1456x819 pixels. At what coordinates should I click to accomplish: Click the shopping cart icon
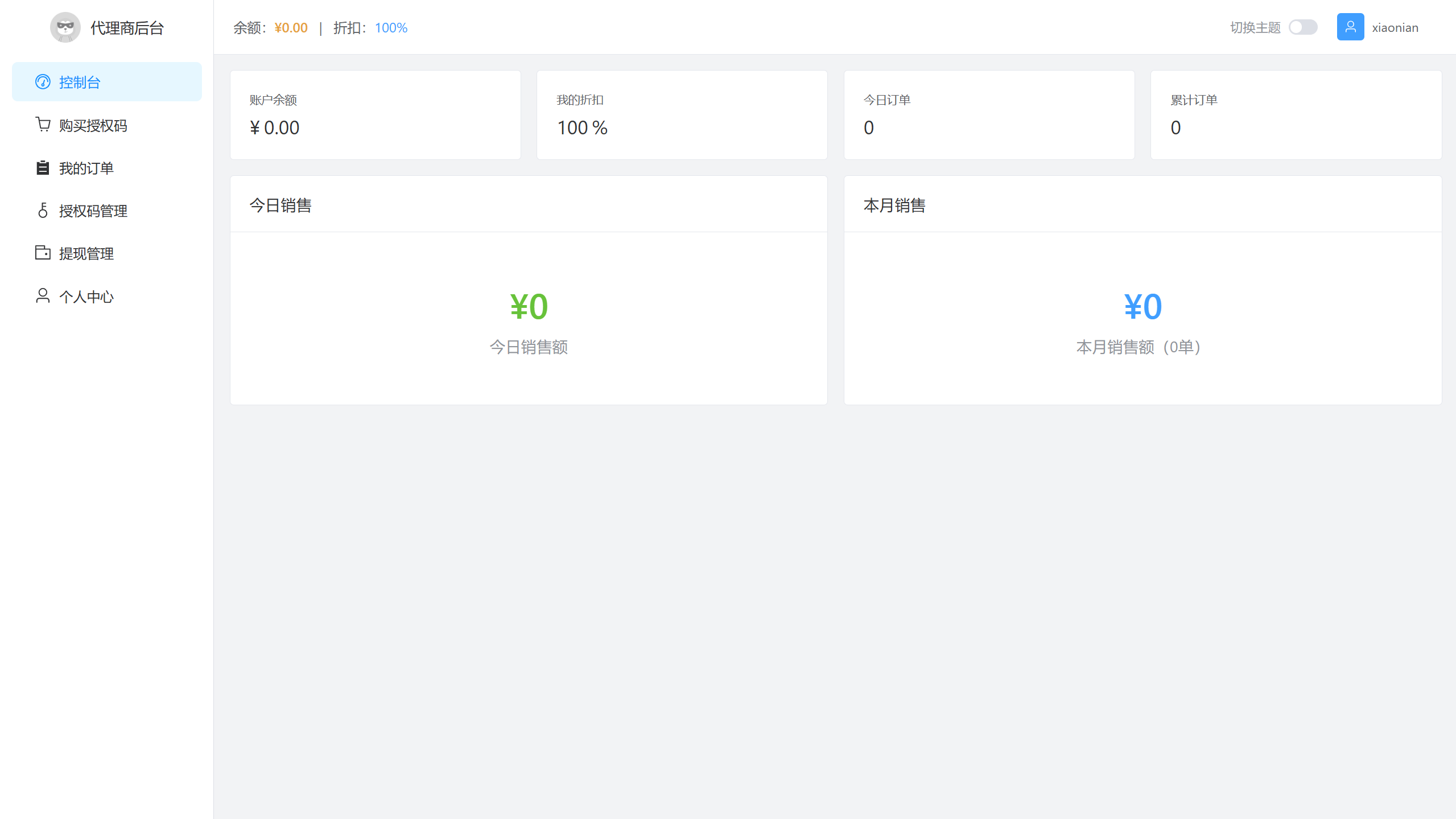tap(43, 125)
